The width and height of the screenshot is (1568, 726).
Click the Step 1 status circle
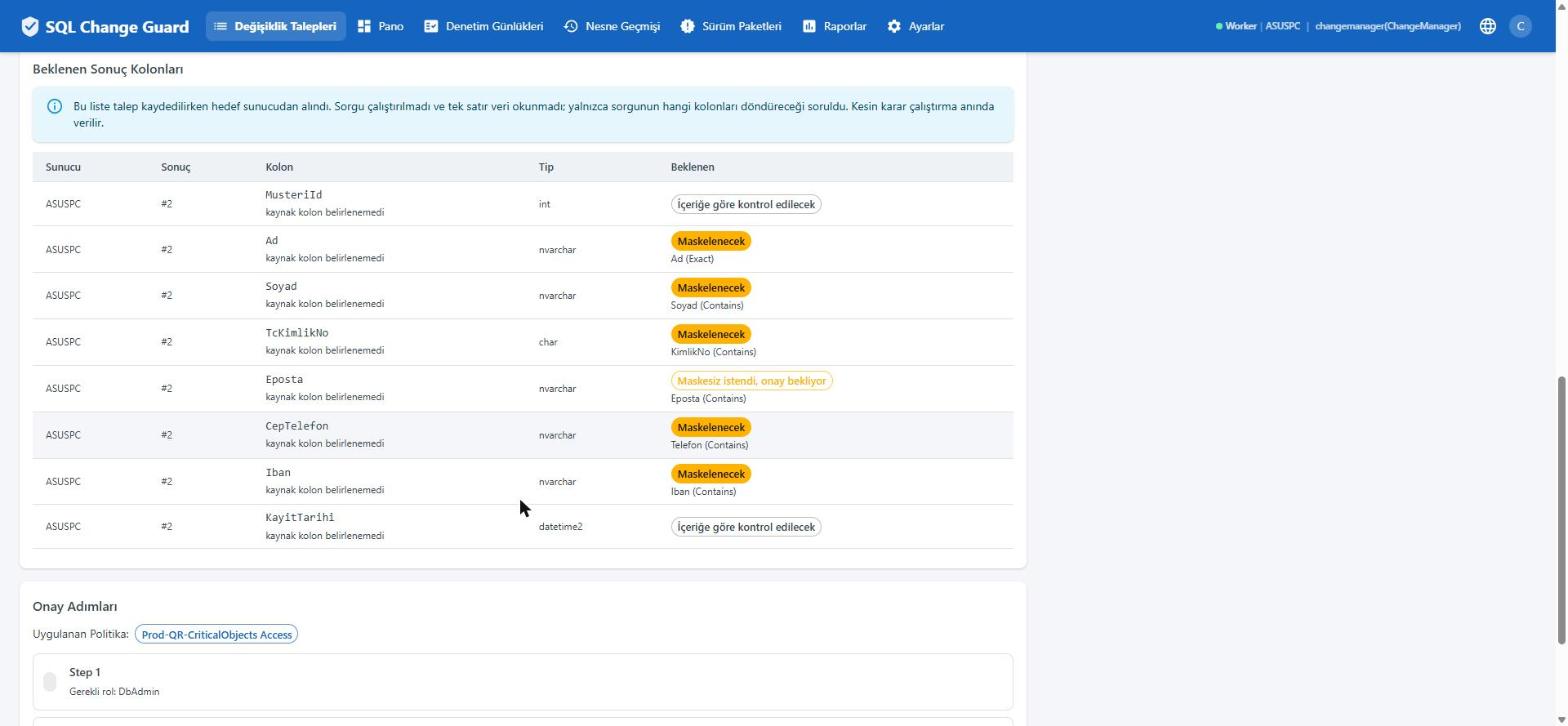pyautogui.click(x=50, y=682)
